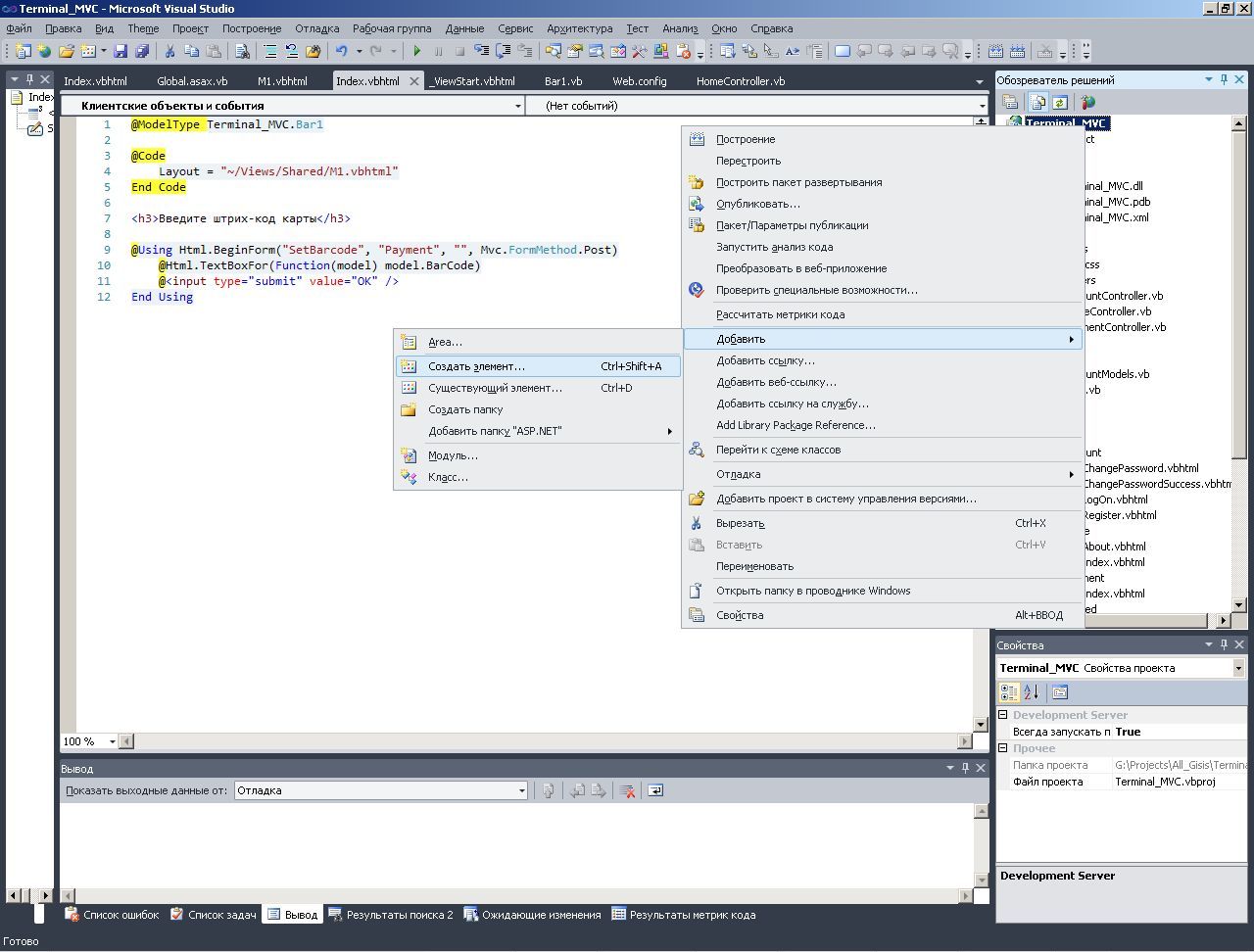Toggle Show All Files in Solution Explorer
Viewport: 1254px width, 952px height.
[x=1037, y=102]
